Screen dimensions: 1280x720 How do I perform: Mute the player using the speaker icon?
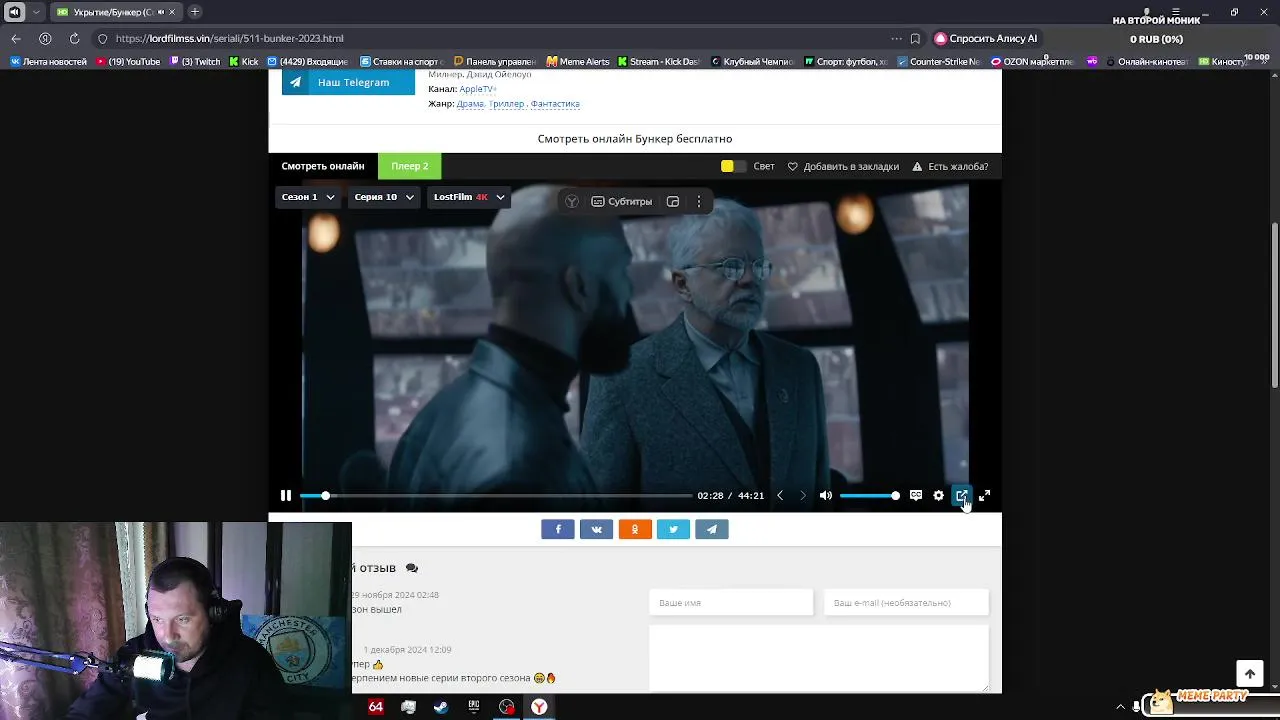[x=826, y=495]
